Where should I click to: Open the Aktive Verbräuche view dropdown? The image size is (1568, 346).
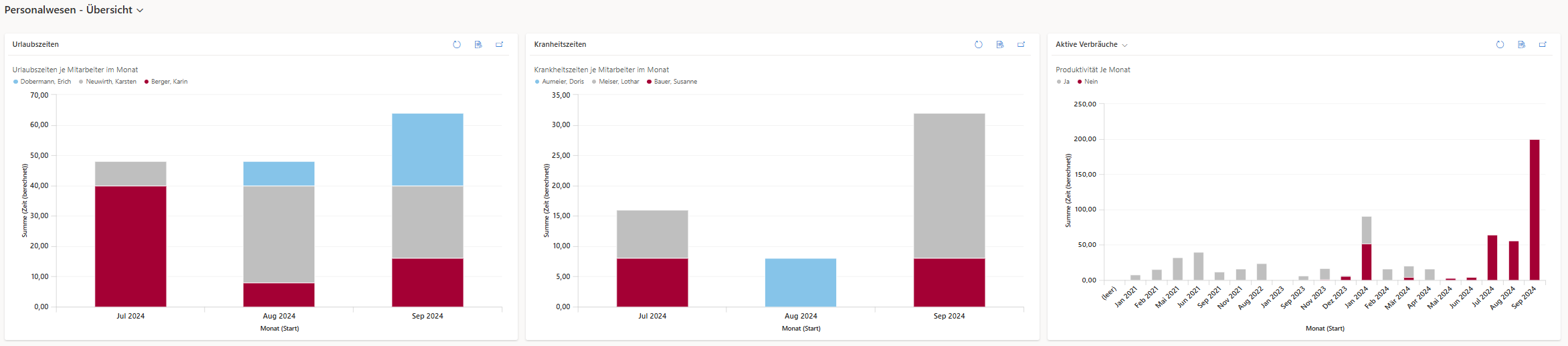[x=1124, y=45]
